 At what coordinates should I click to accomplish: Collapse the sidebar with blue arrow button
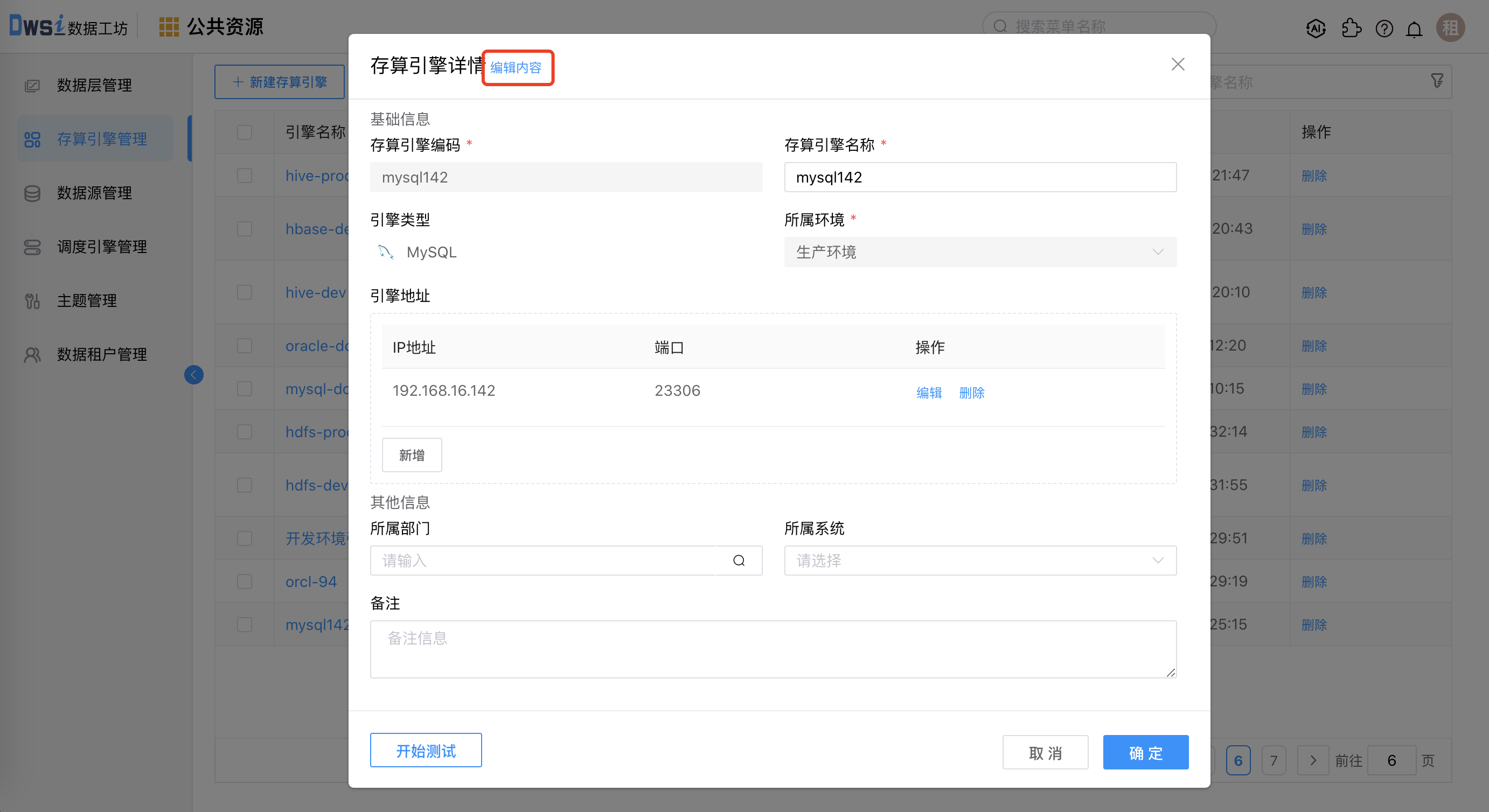[193, 375]
